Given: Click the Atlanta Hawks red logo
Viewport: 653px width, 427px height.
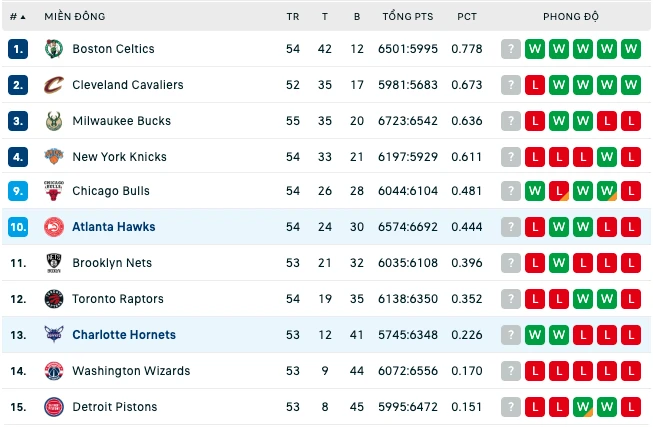Looking at the screenshot, I should tap(54, 227).
